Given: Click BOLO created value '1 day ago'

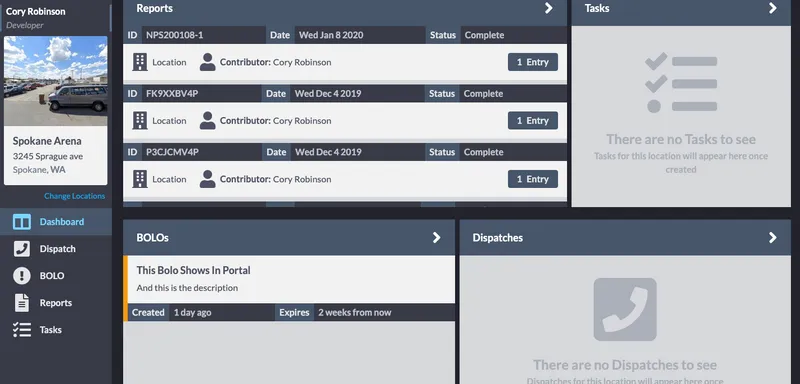Looking at the screenshot, I should pos(192,313).
